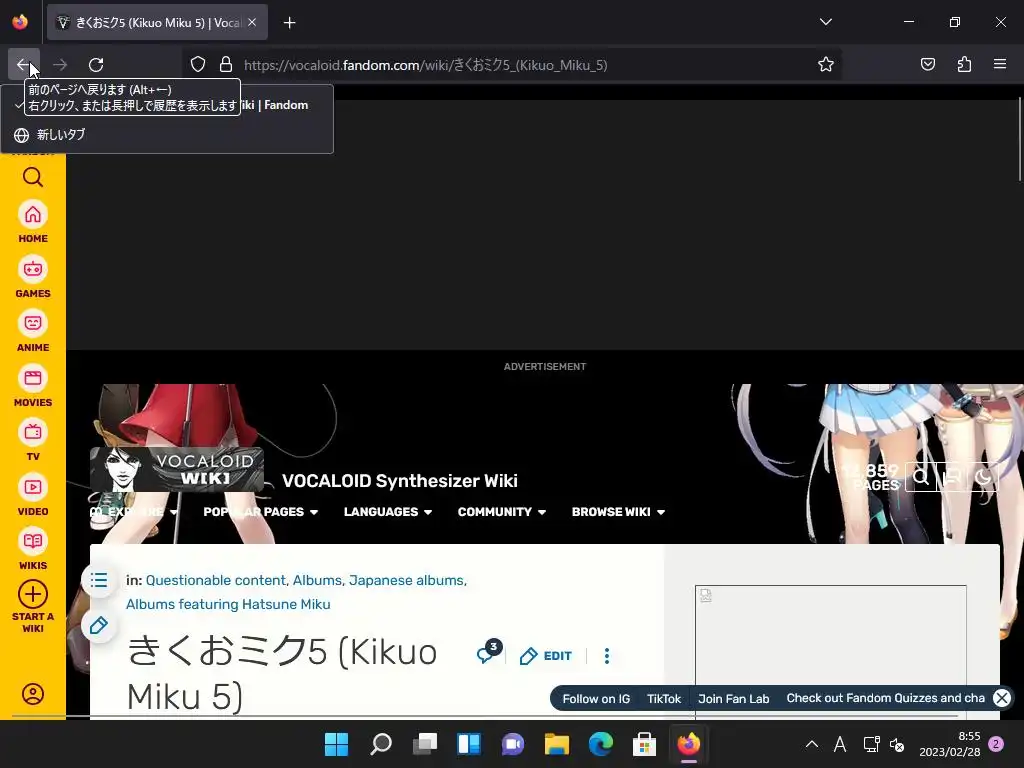Click the floating pencil edit icon
This screenshot has width=1024, height=768.
tap(99, 626)
